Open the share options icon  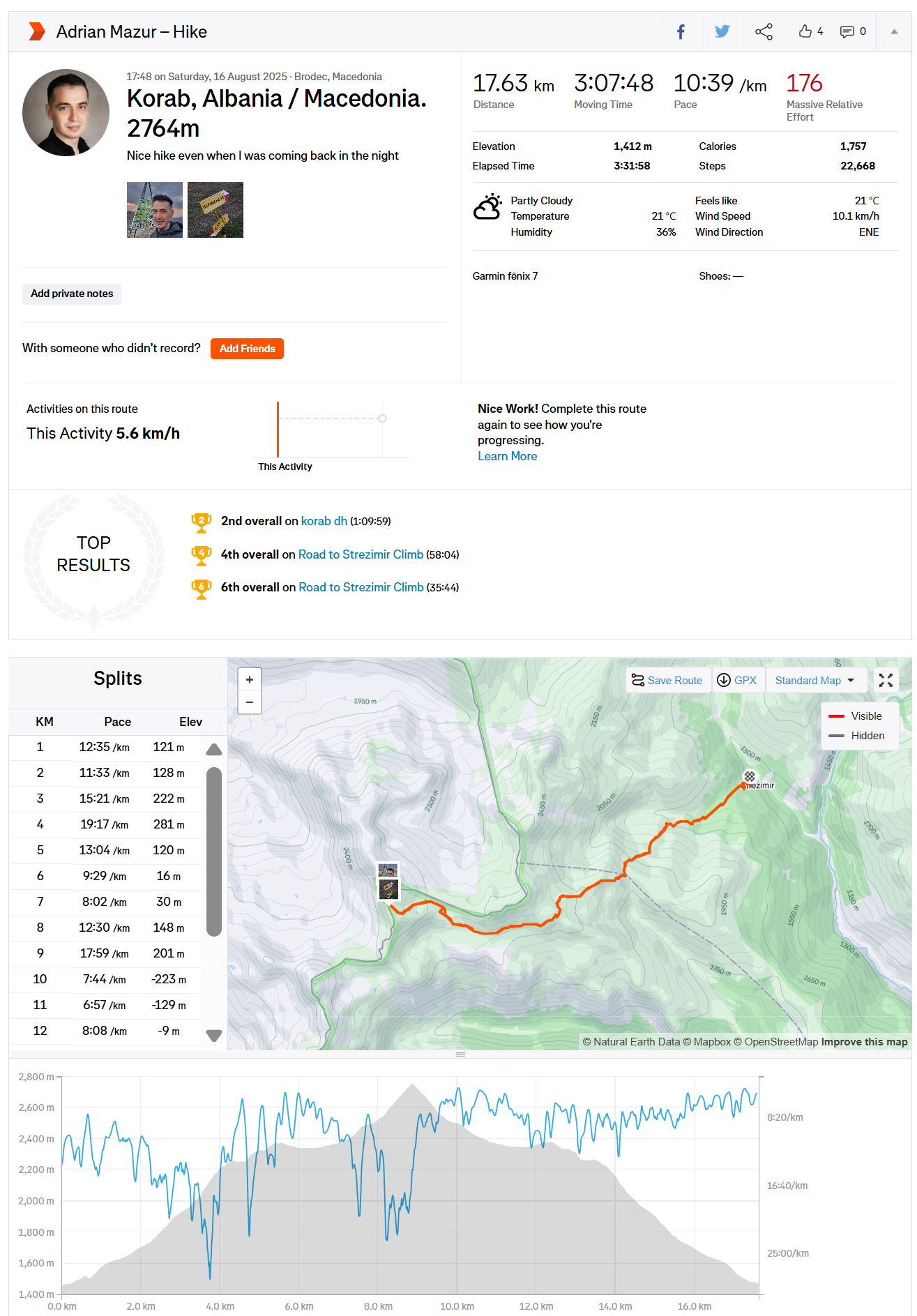pyautogui.click(x=764, y=31)
